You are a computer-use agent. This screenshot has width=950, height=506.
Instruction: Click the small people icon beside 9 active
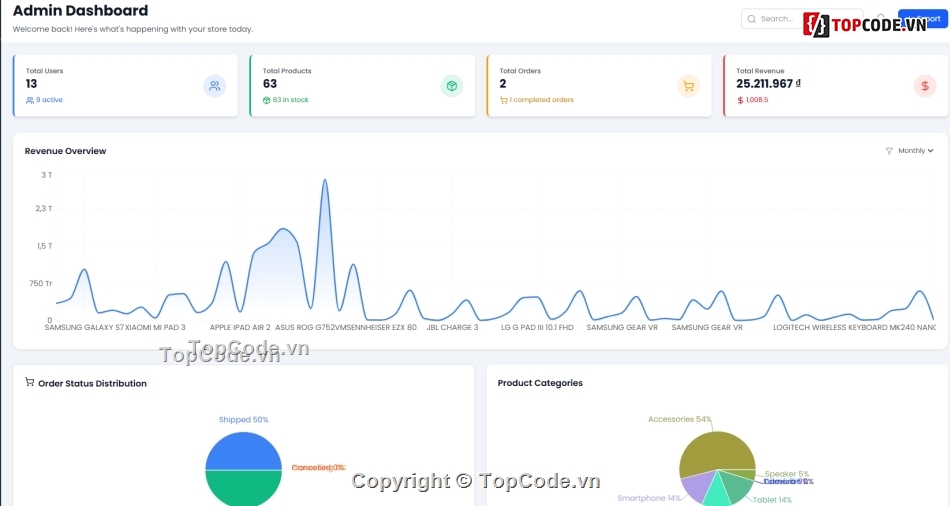coord(30,100)
